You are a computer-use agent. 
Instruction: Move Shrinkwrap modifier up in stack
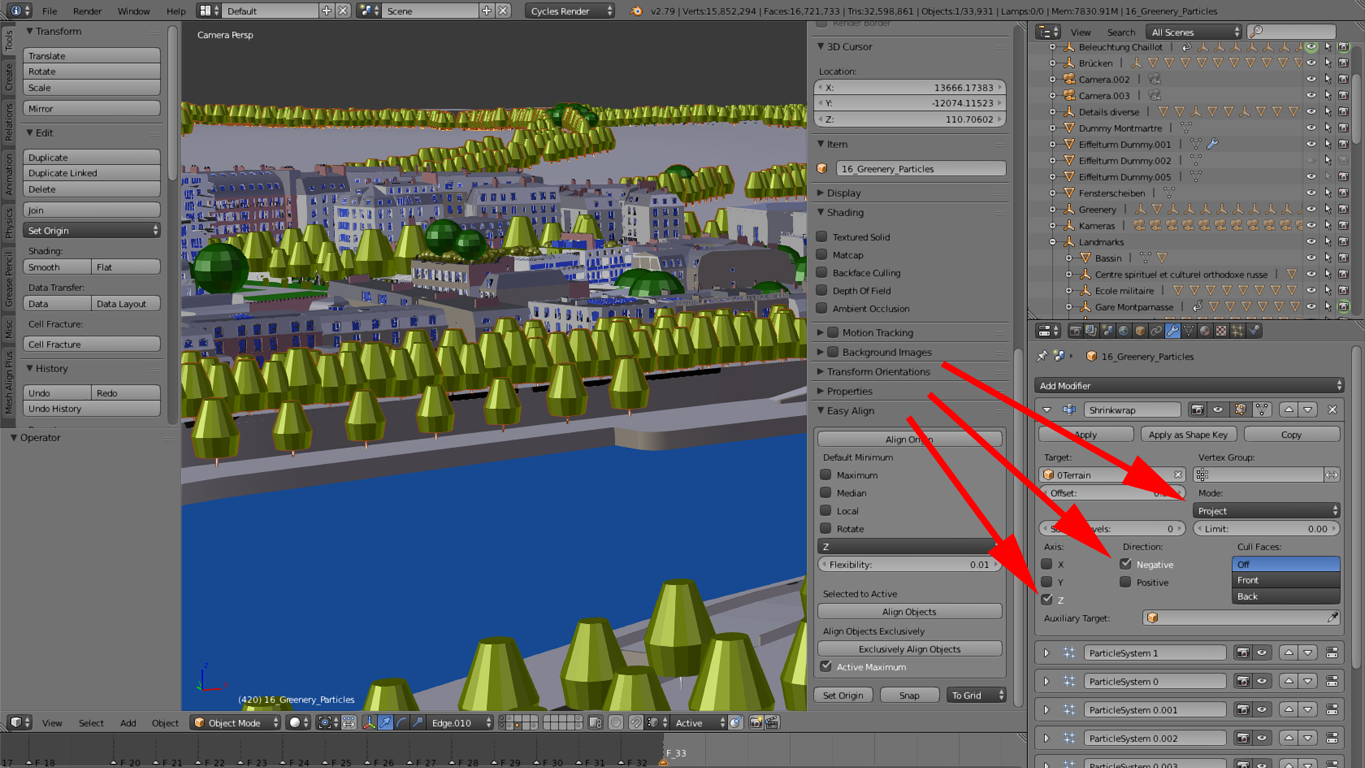(x=1289, y=410)
